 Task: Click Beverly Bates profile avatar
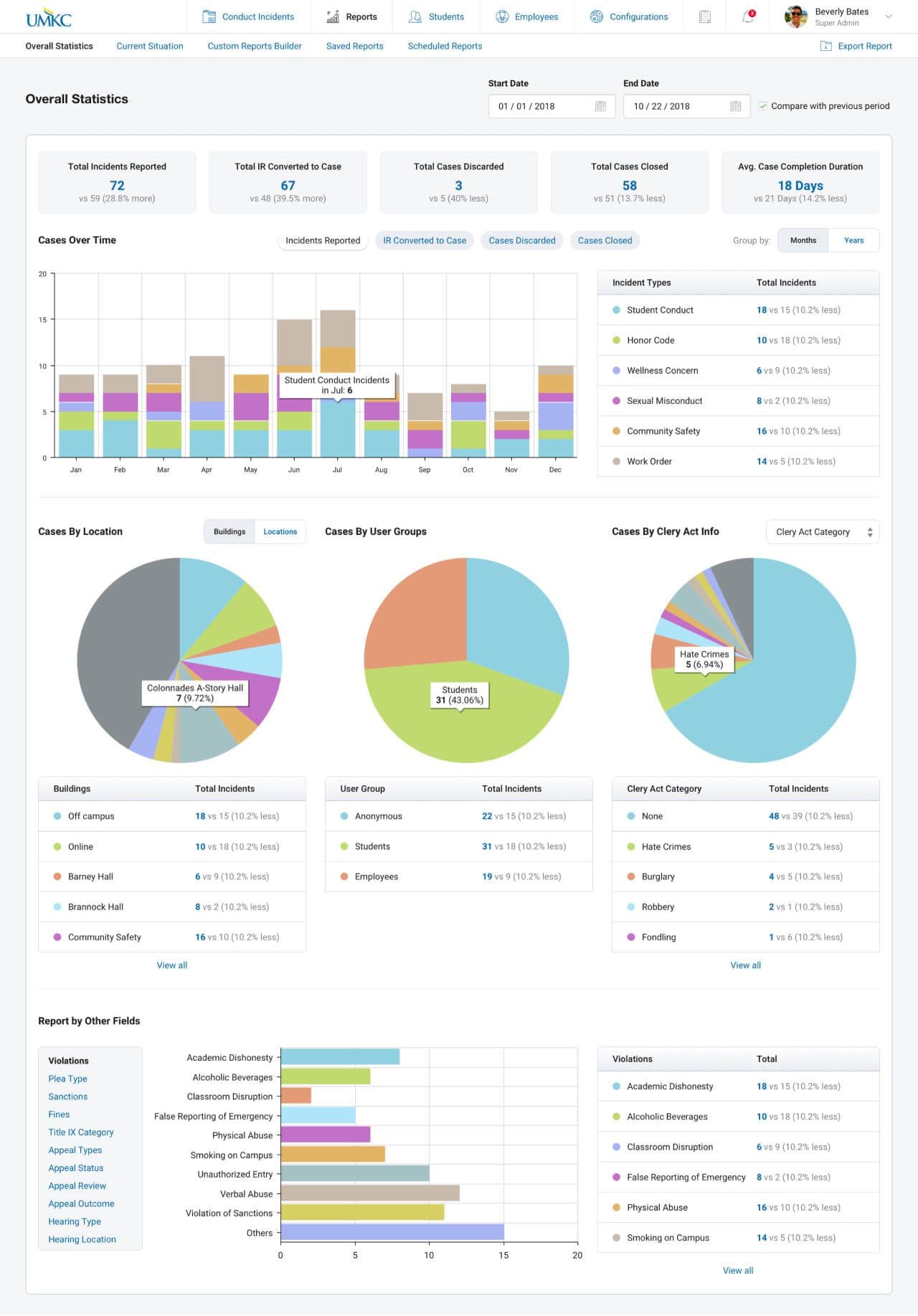click(796, 16)
